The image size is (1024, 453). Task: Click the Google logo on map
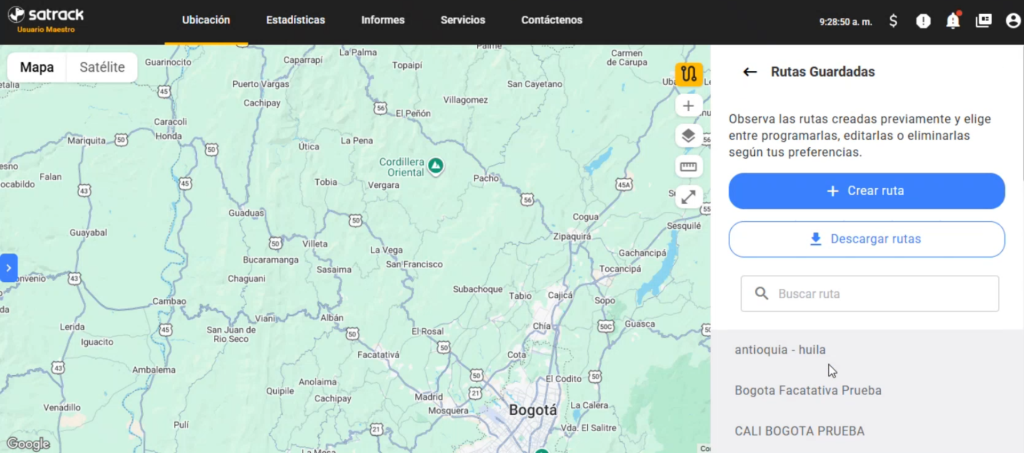pyautogui.click(x=27, y=444)
